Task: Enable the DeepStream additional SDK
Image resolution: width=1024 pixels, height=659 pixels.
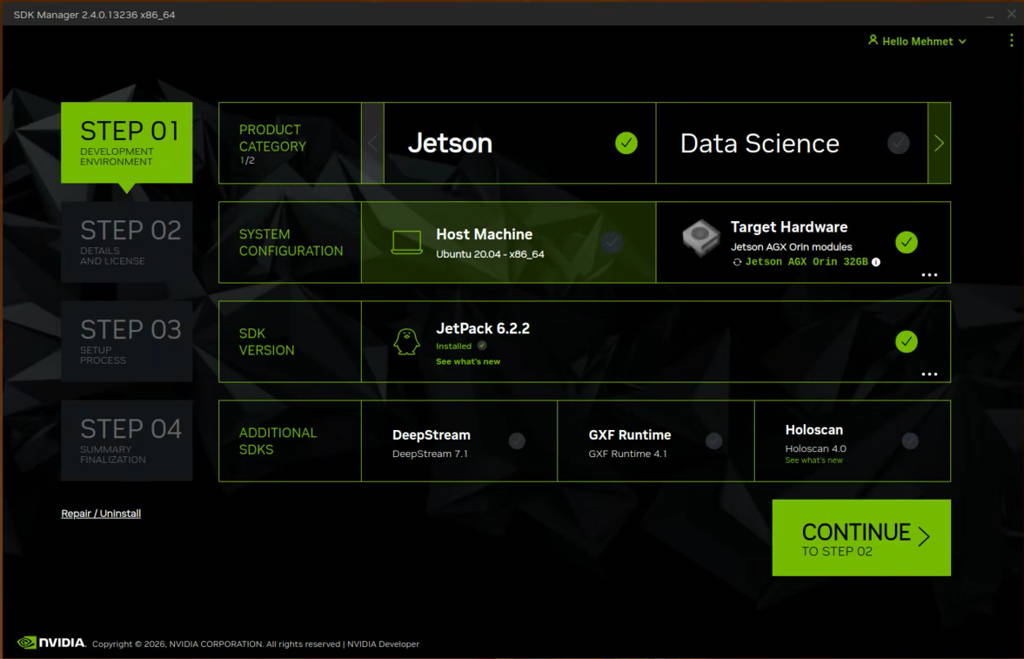Action: click(516, 440)
